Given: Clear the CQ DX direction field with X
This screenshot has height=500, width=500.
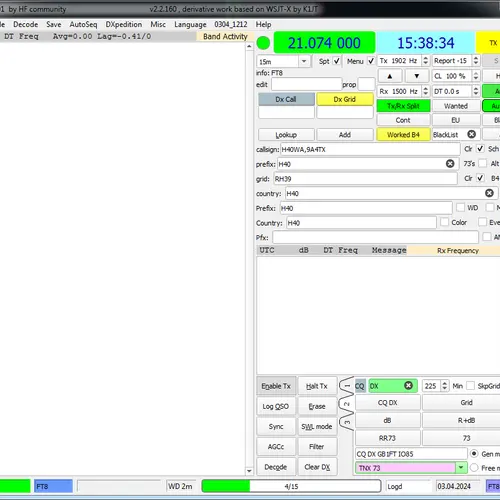Looking at the screenshot, I should (x=408, y=386).
